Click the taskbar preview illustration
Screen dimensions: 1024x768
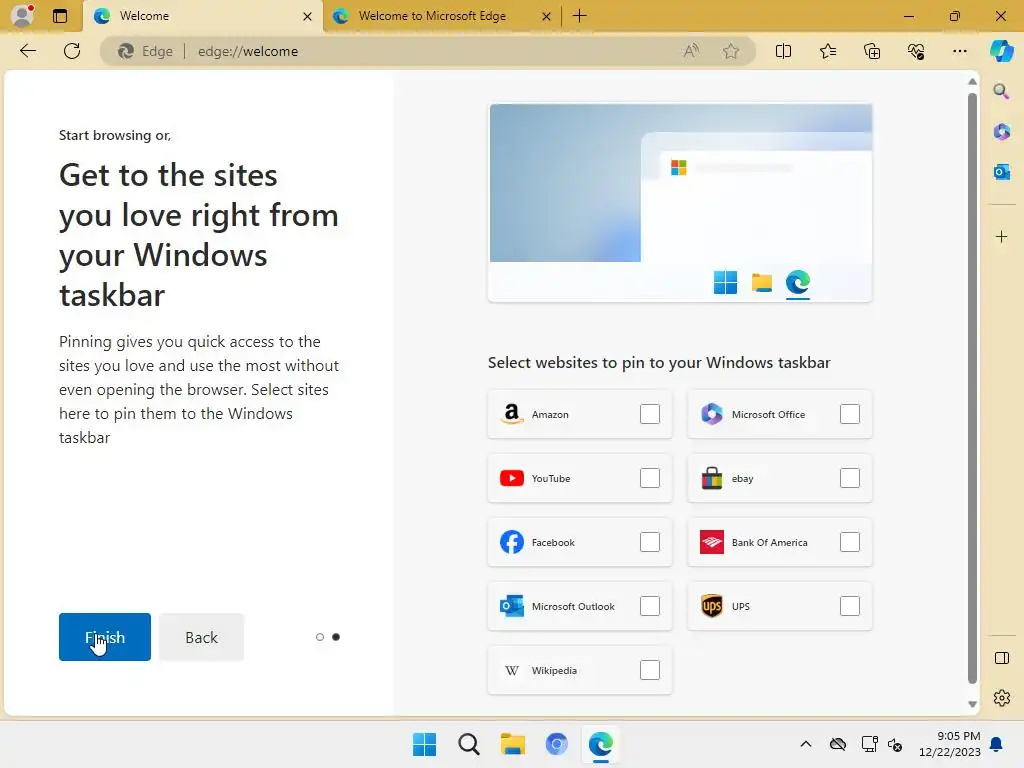pos(680,203)
